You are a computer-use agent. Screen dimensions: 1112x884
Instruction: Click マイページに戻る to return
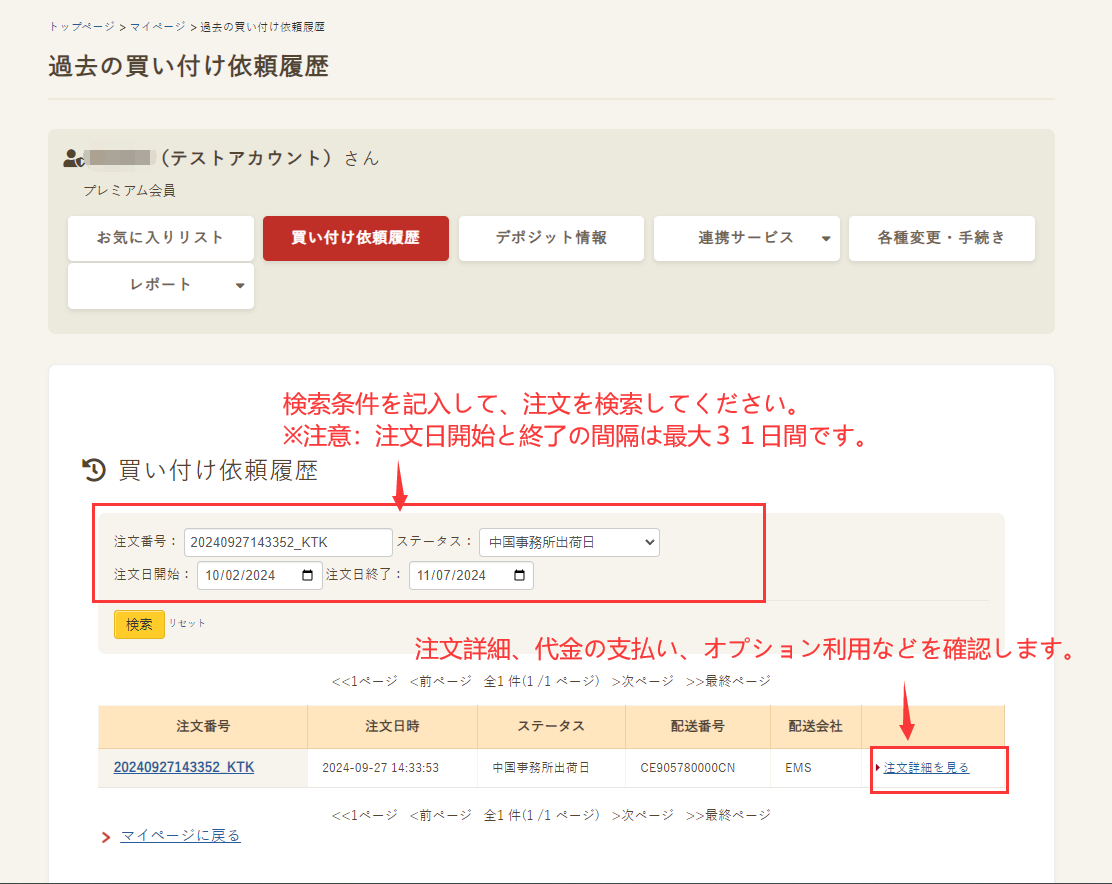180,835
